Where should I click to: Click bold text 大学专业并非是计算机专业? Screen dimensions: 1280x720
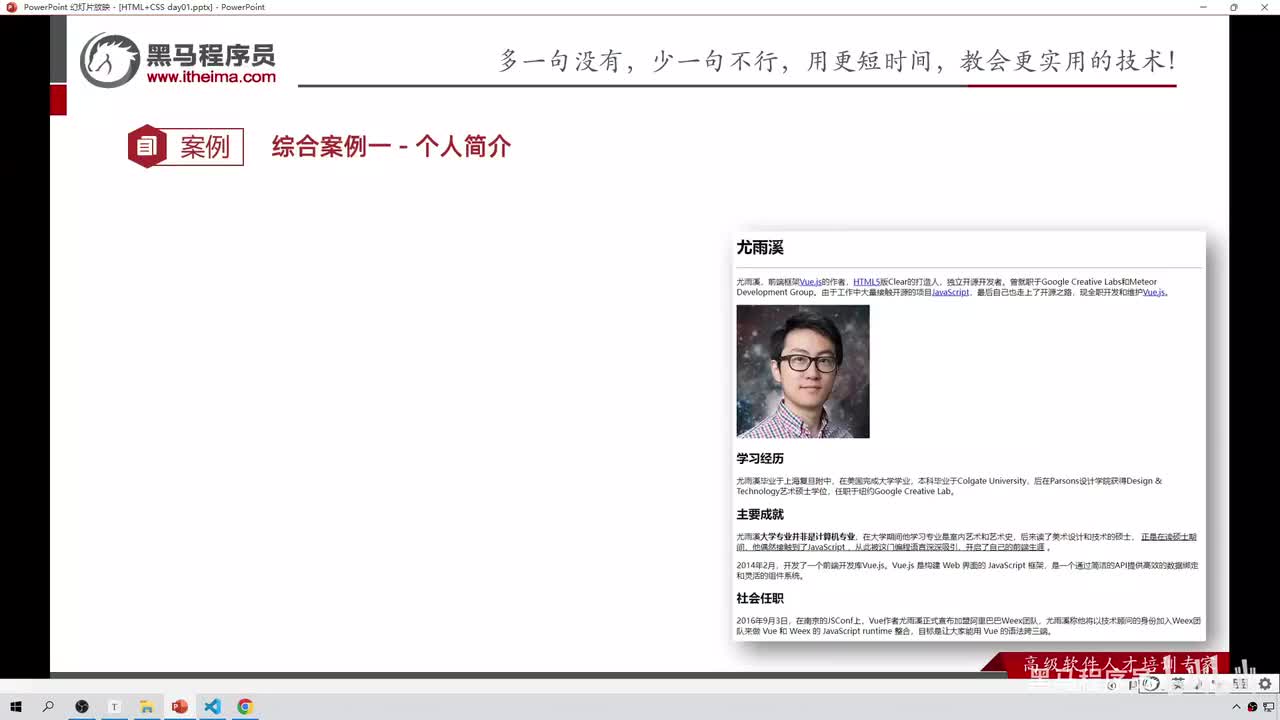click(808, 537)
